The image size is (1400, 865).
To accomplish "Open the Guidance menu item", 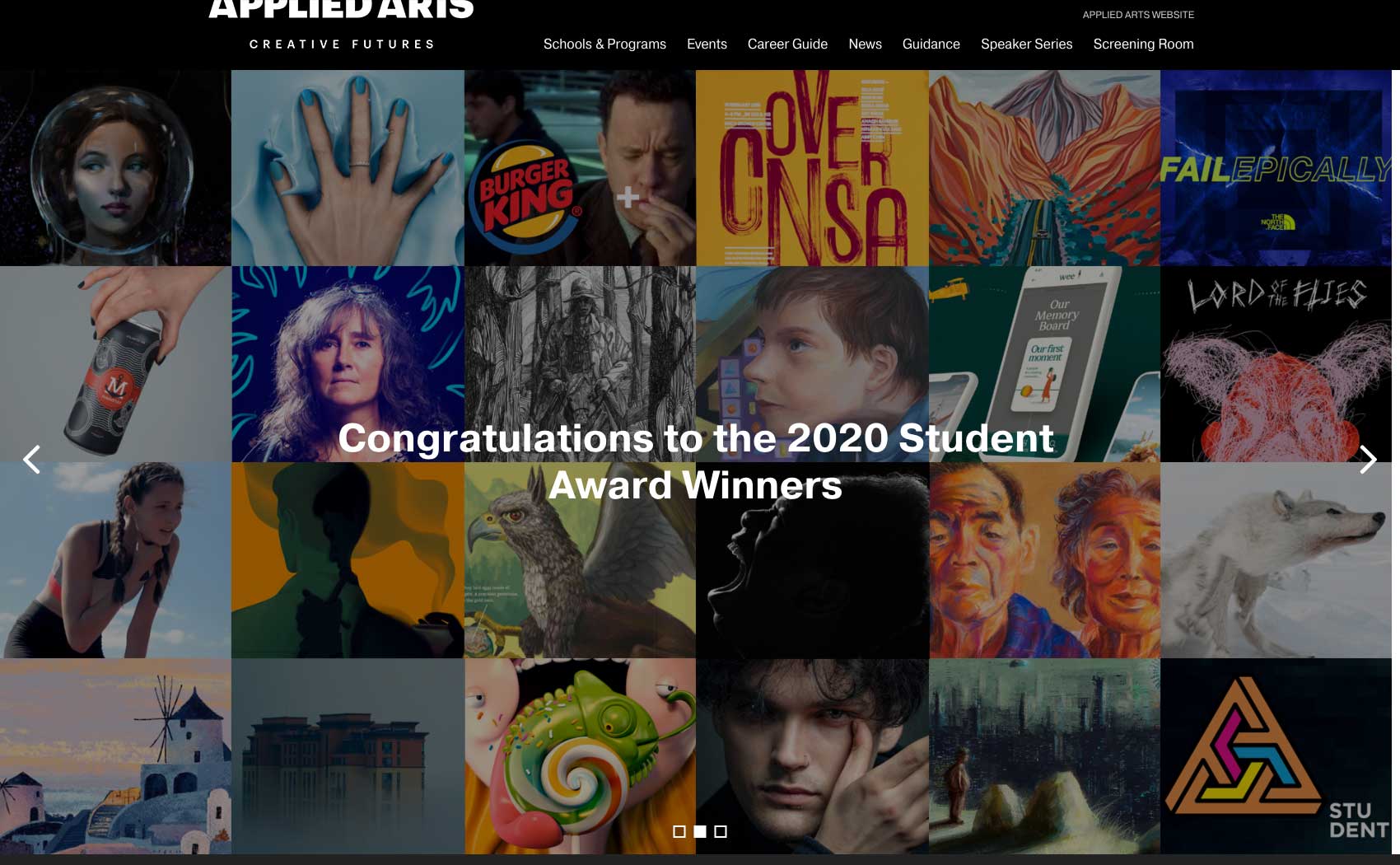I will pos(931,44).
